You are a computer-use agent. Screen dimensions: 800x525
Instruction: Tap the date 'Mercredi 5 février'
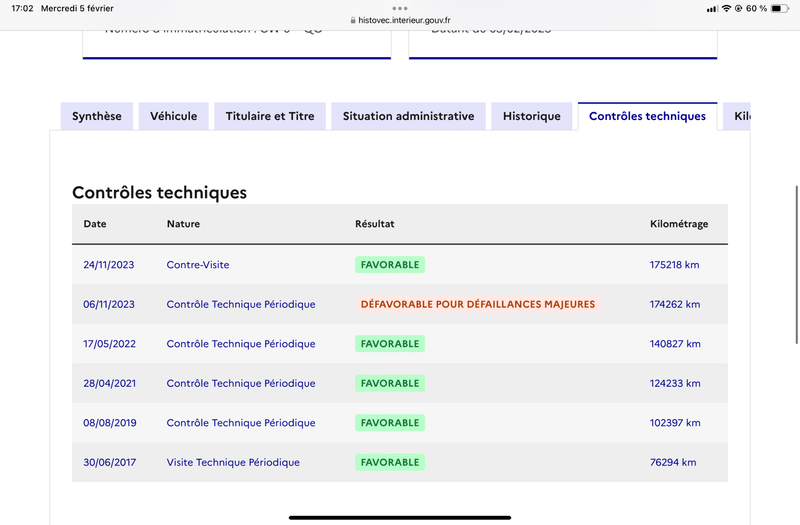[77, 8]
